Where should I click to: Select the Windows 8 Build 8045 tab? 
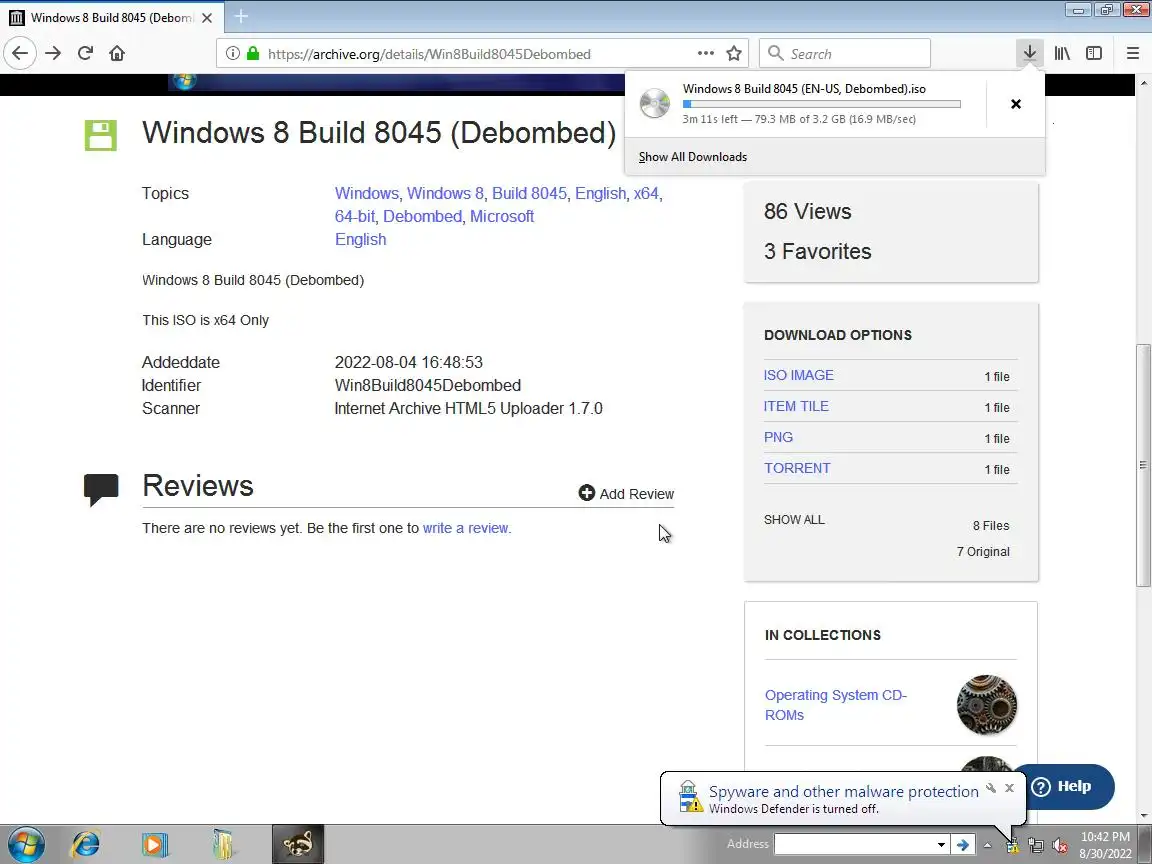[112, 18]
